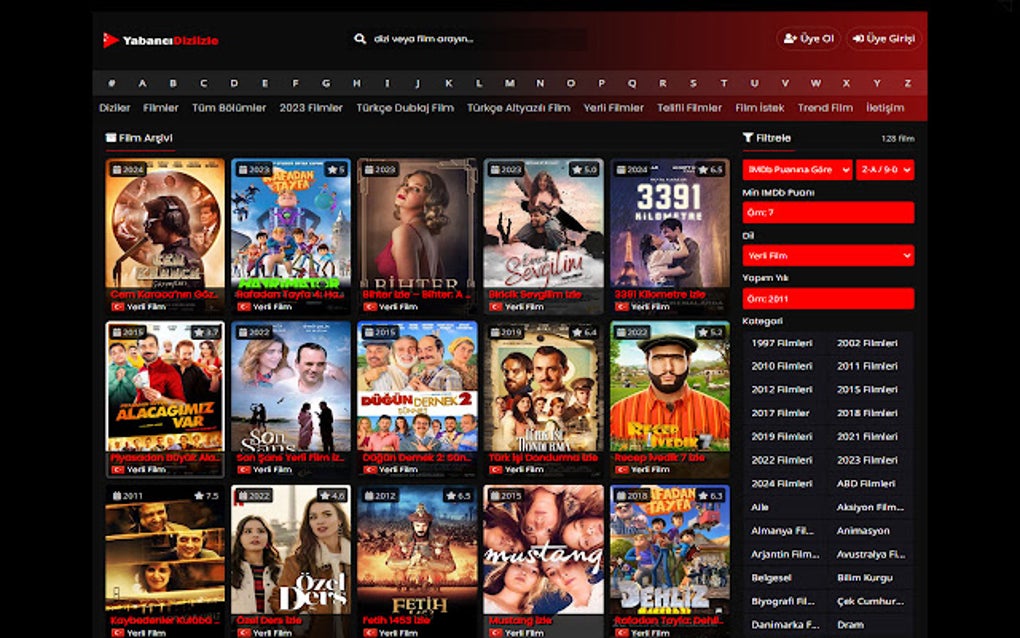Image resolution: width=1020 pixels, height=638 pixels.
Task: Select the Animasyon category
Action: coord(863,531)
